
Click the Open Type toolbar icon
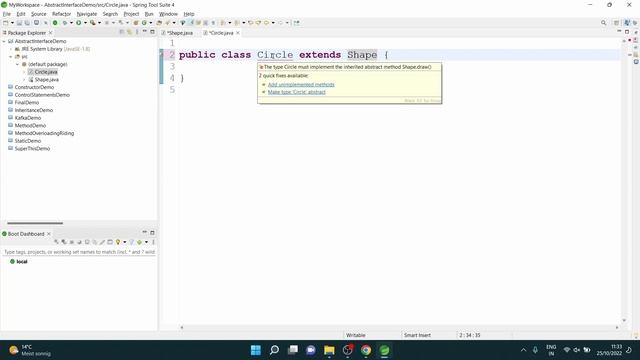160,23
